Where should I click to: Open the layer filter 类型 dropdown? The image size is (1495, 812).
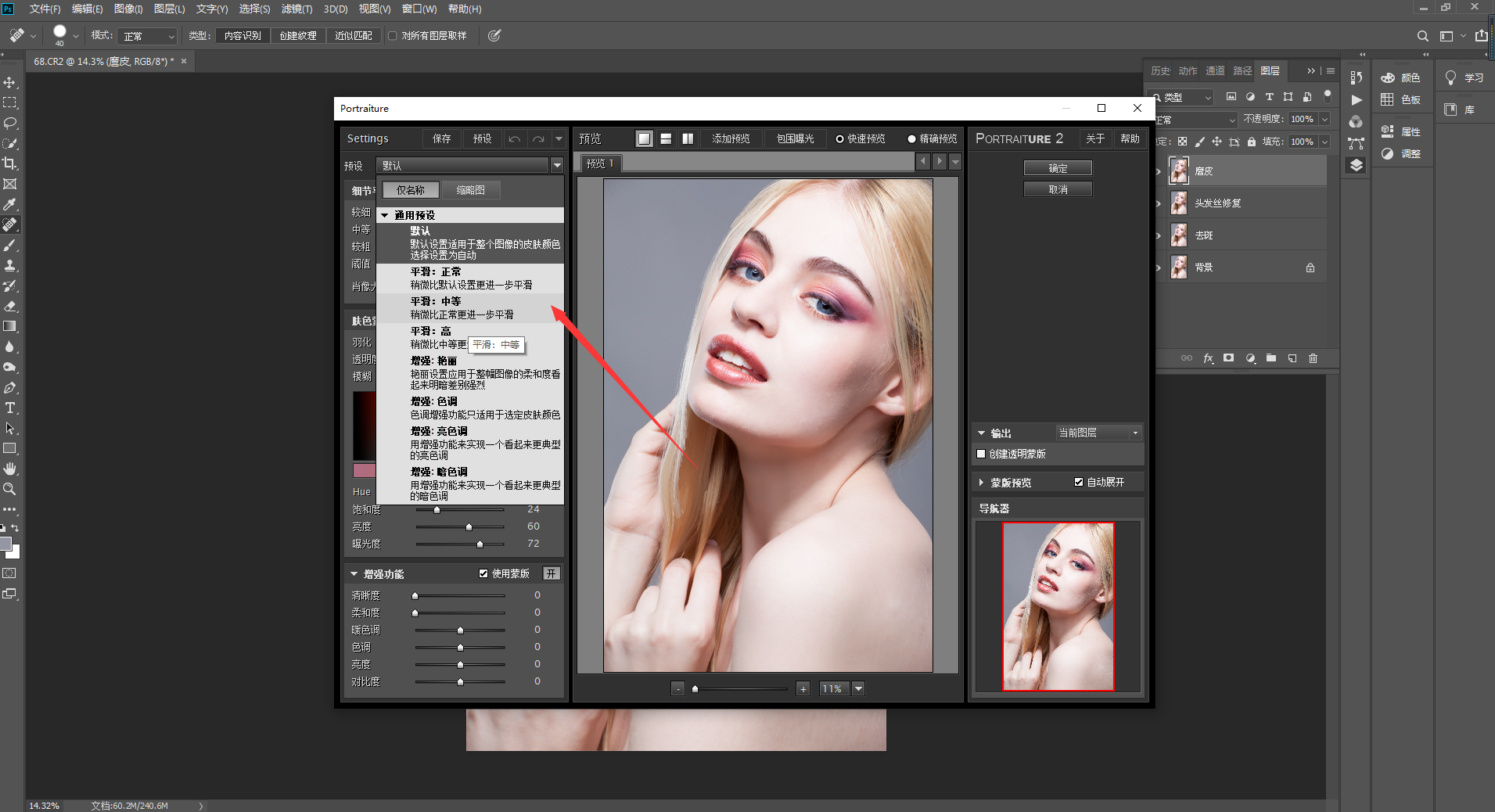coord(1181,97)
